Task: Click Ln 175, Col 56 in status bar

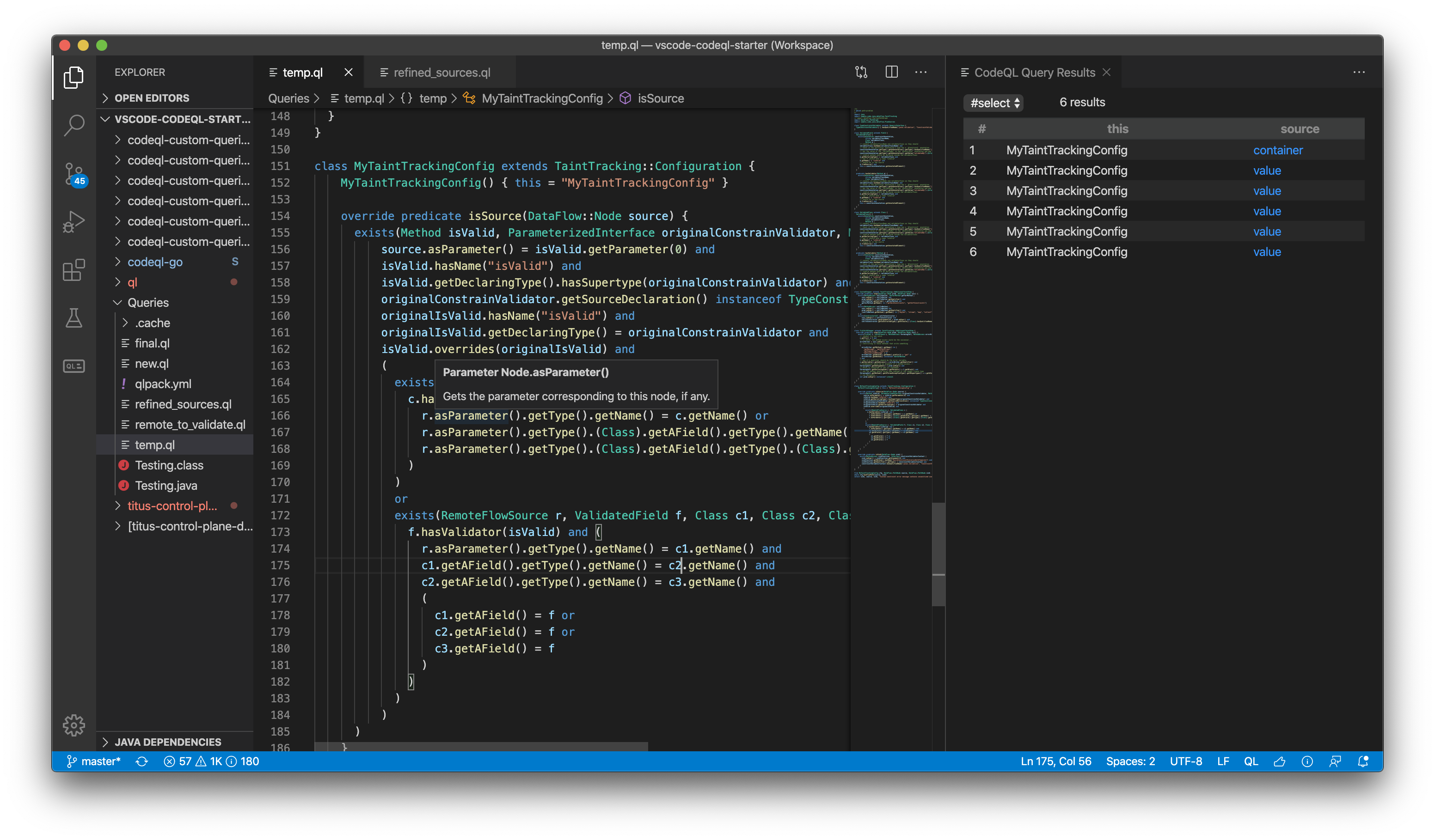Action: point(1055,761)
